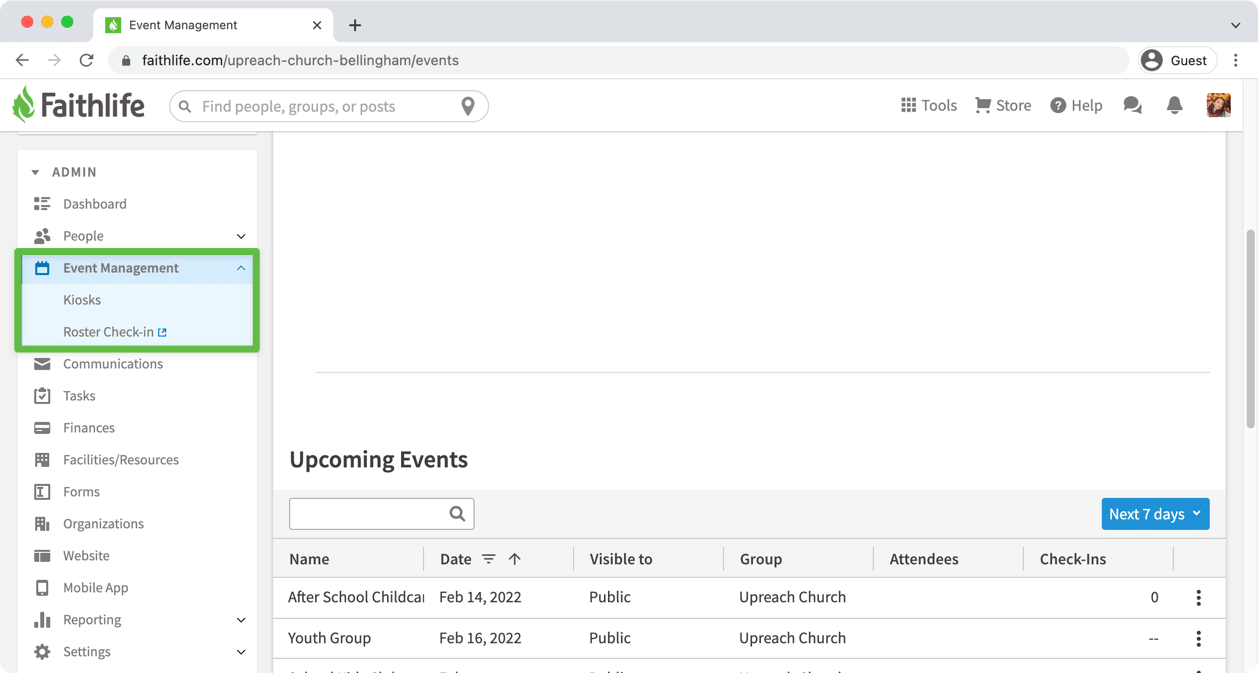This screenshot has height=673, width=1258.
Task: Open the user profile avatar menu
Action: point(1218,105)
